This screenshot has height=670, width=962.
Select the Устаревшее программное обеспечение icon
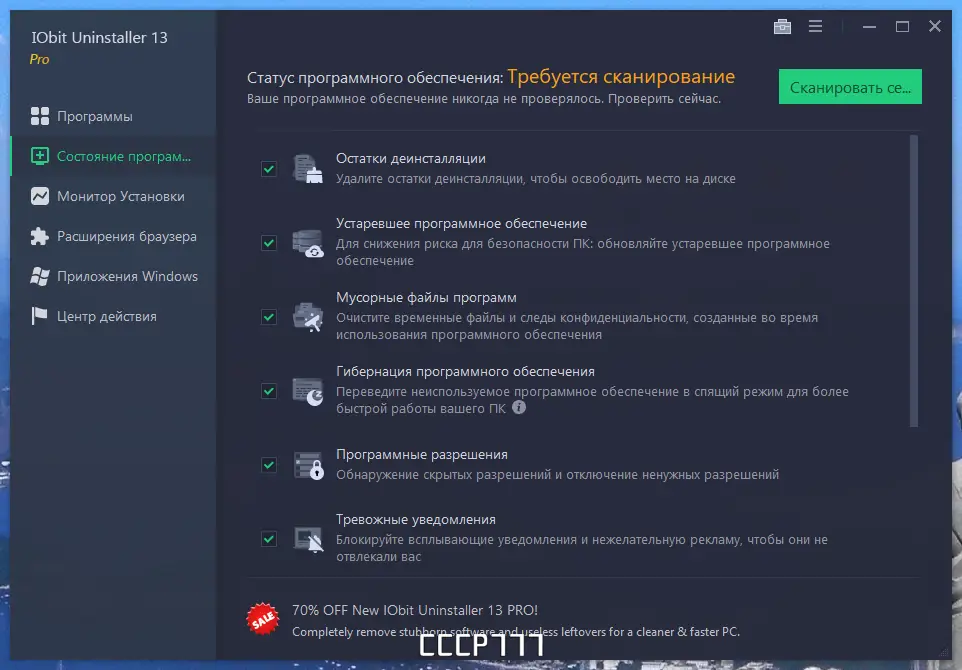coord(305,243)
